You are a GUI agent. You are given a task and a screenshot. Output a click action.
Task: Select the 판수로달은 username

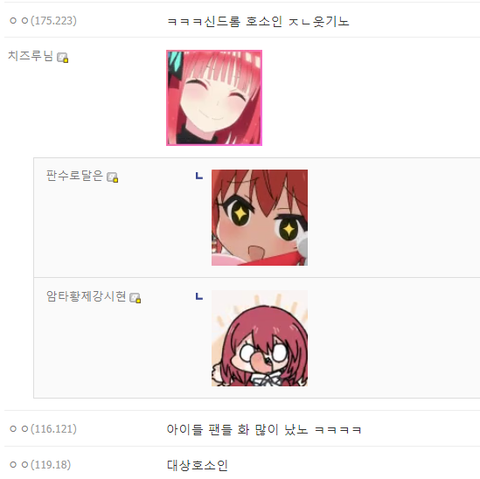[x=74, y=176]
